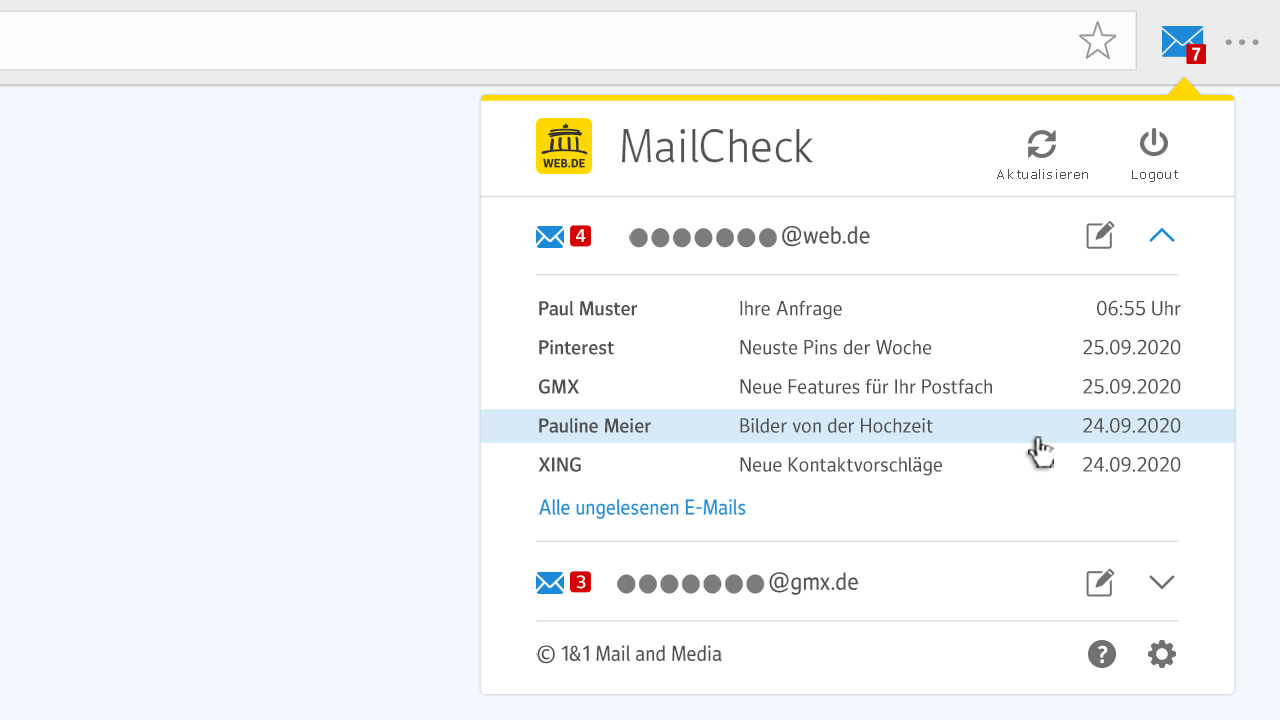Image resolution: width=1280 pixels, height=720 pixels.
Task: Click the MailCheck title text
Action: [x=716, y=147]
